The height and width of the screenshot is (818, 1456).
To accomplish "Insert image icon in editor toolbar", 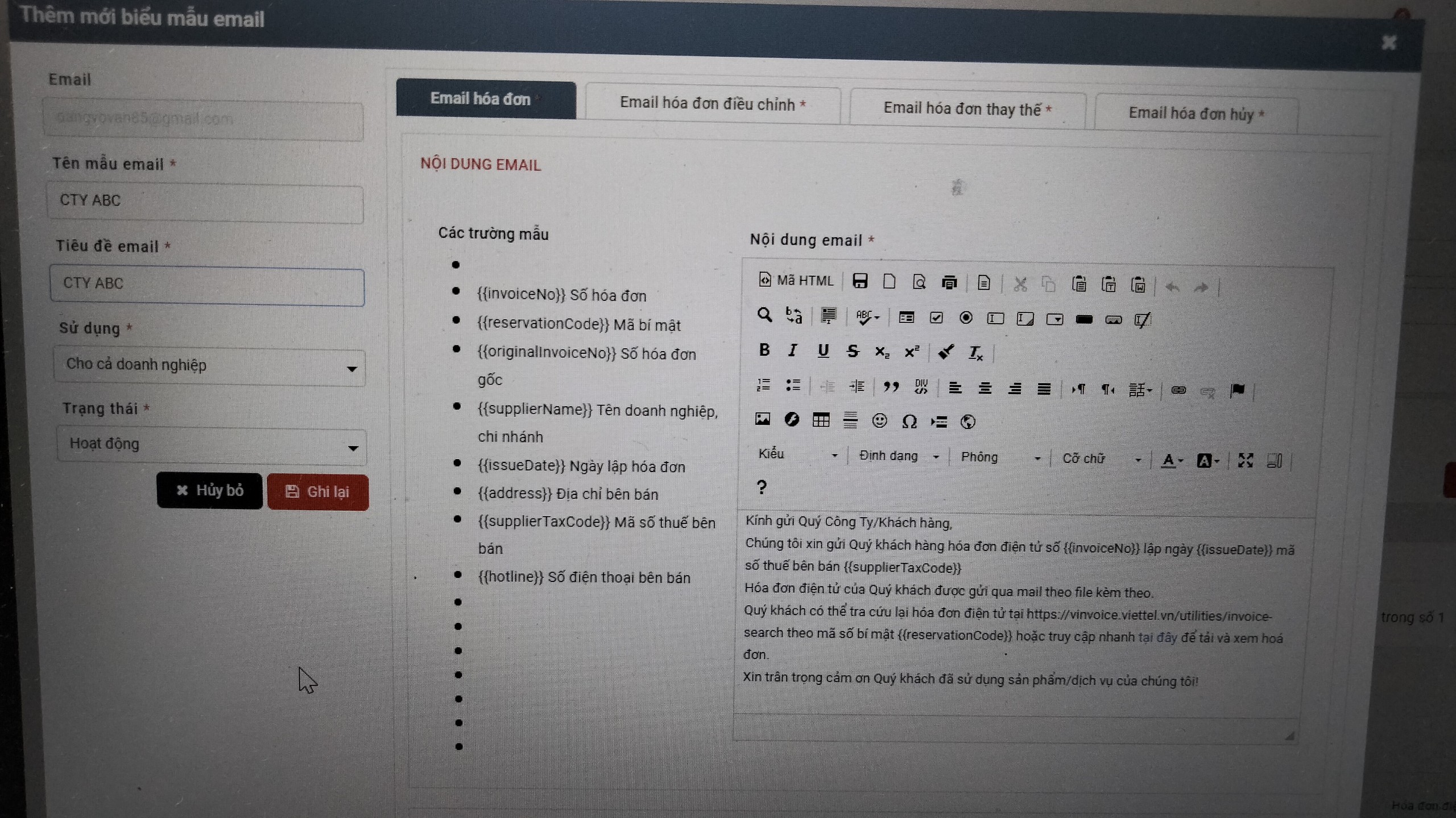I will click(x=762, y=419).
